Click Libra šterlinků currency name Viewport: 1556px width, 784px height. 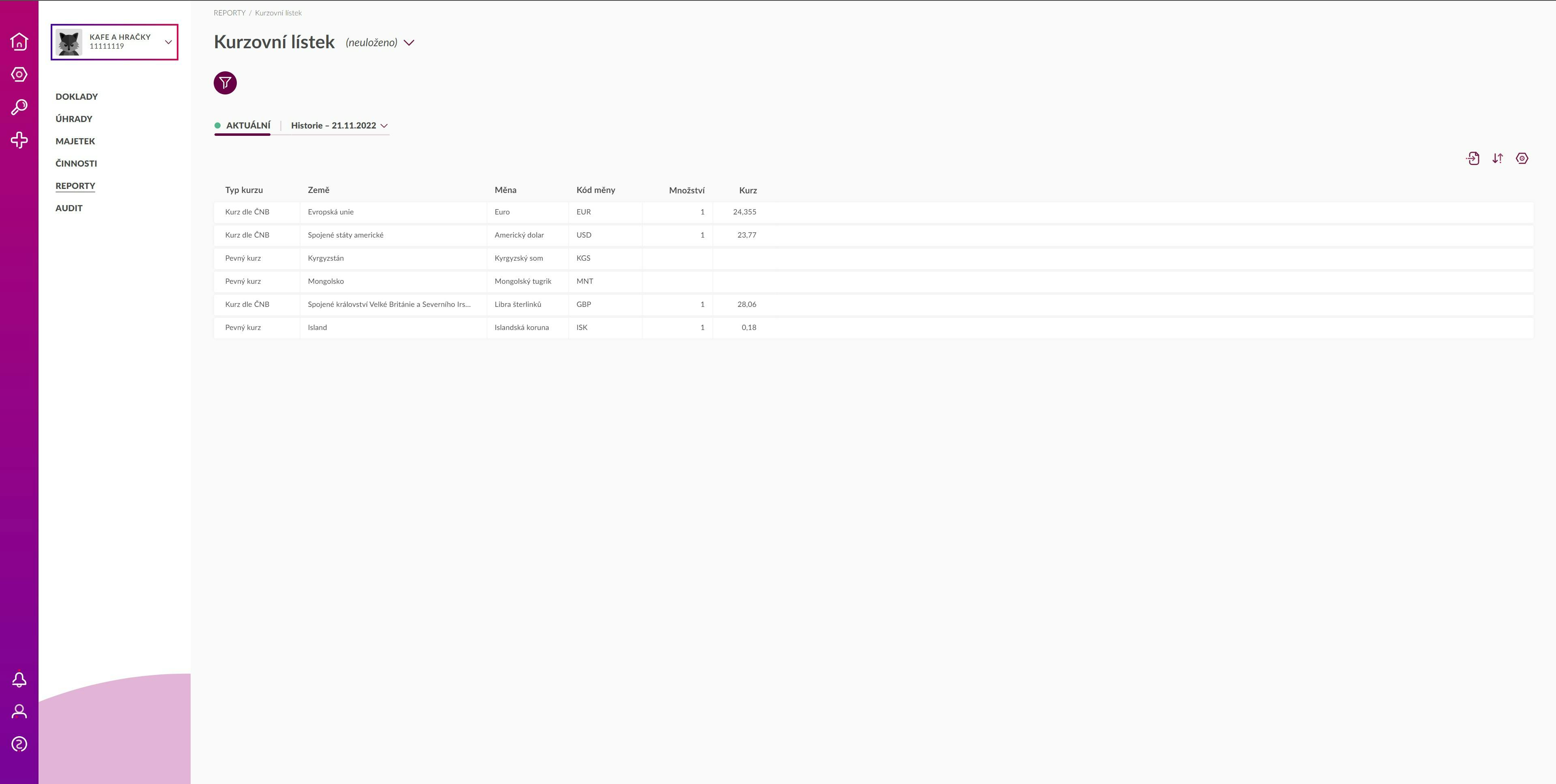click(x=518, y=304)
